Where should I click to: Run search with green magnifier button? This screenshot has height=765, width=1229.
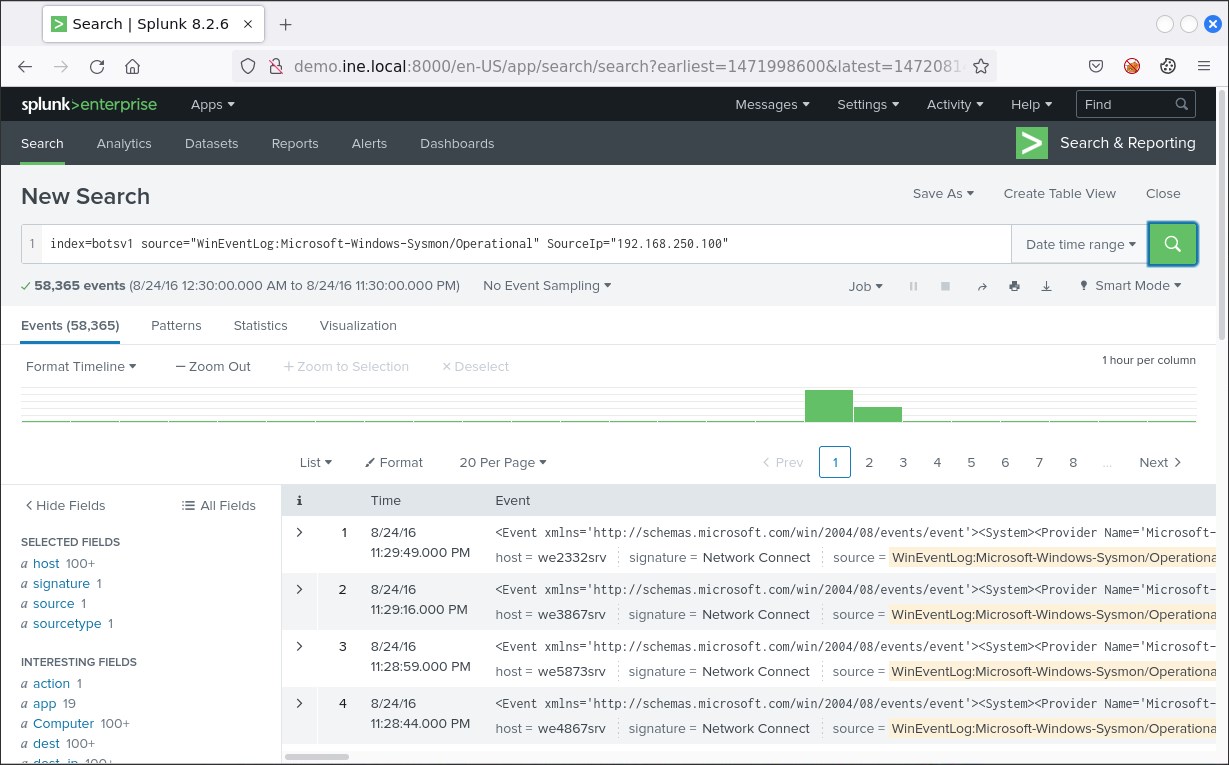(x=1172, y=244)
